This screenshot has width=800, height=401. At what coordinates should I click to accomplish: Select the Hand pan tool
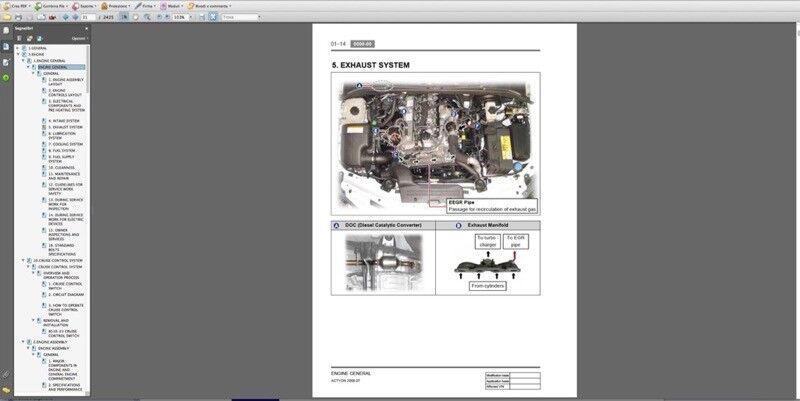coord(135,17)
